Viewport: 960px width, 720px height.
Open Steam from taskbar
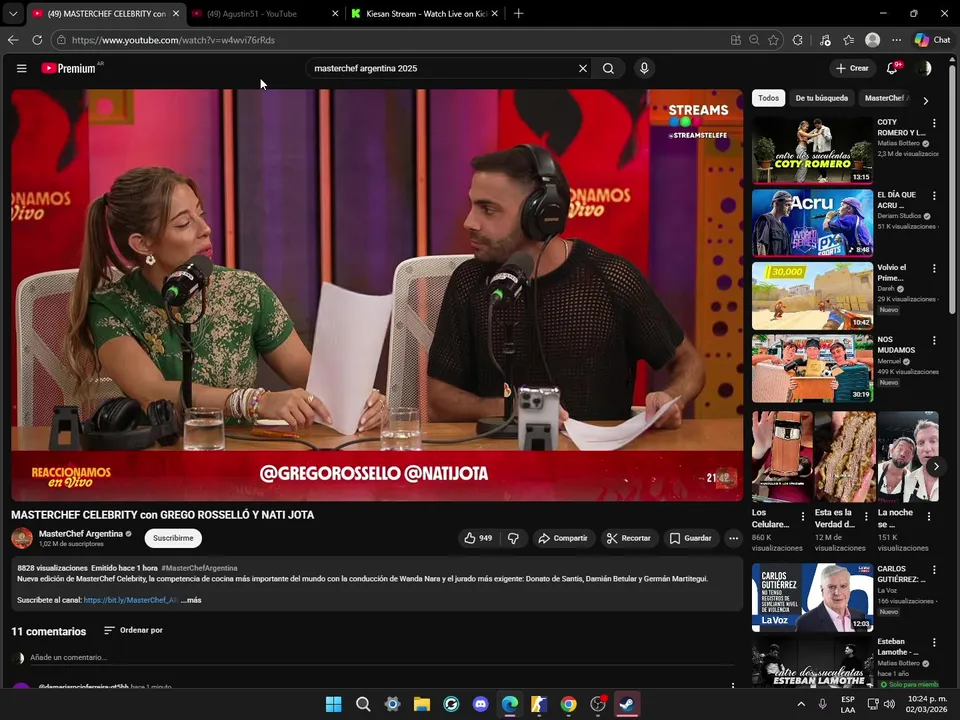[628, 704]
